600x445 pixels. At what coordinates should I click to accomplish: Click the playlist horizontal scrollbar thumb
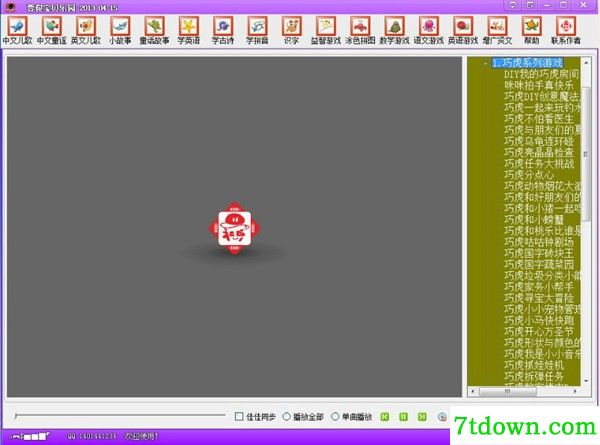coord(508,391)
